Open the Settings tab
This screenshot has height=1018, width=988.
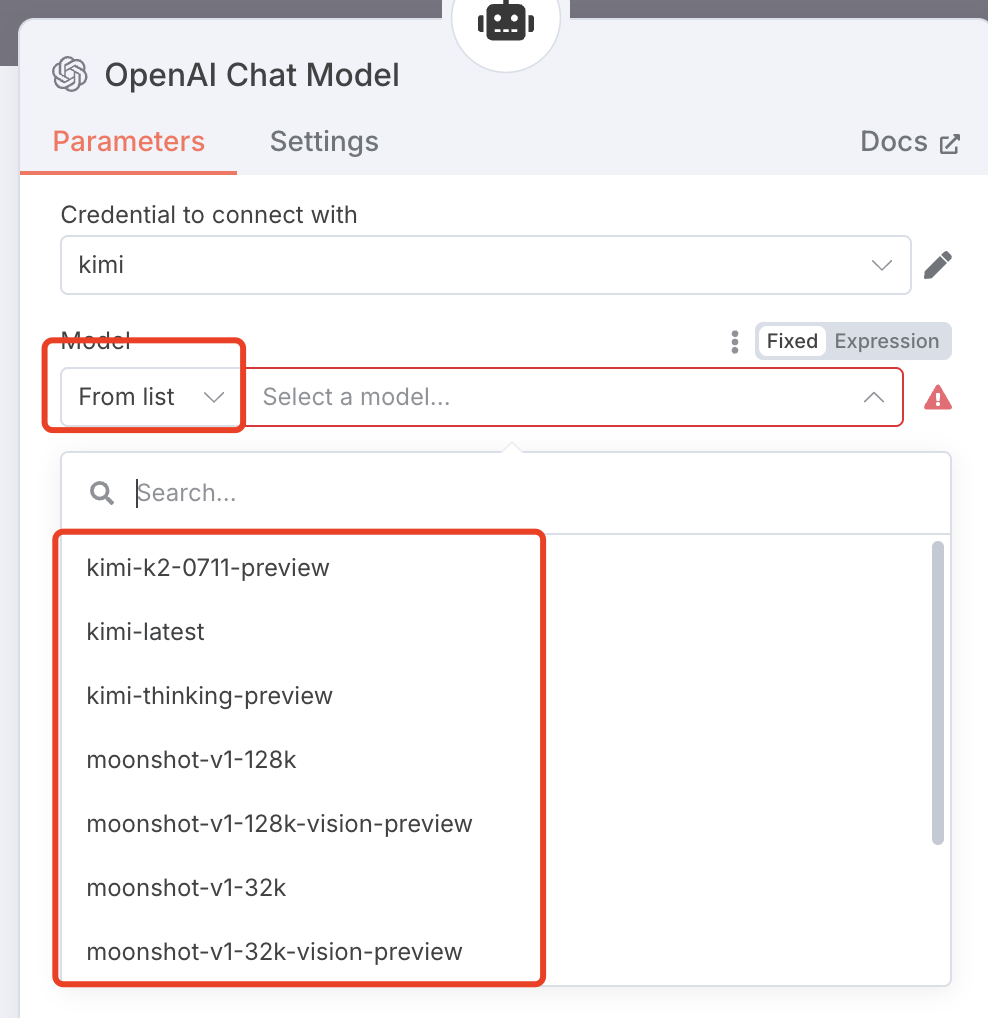(324, 141)
